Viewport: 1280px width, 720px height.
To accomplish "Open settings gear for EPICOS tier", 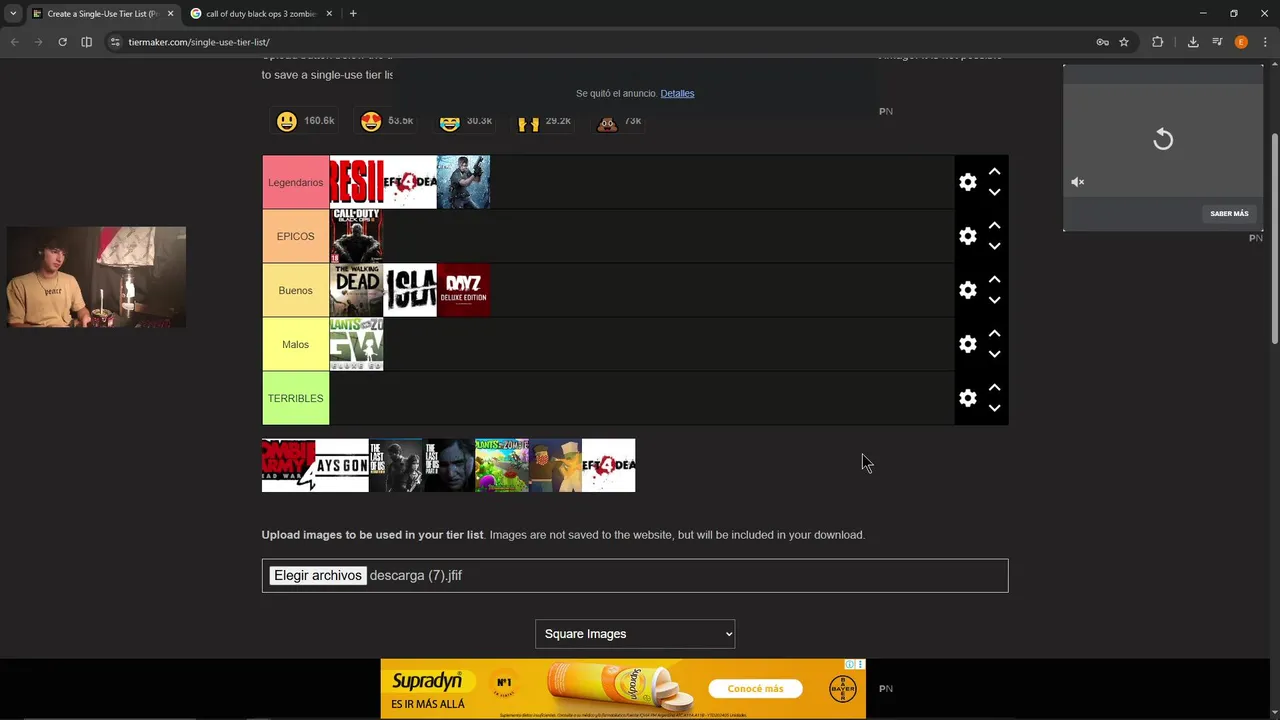I will (967, 236).
